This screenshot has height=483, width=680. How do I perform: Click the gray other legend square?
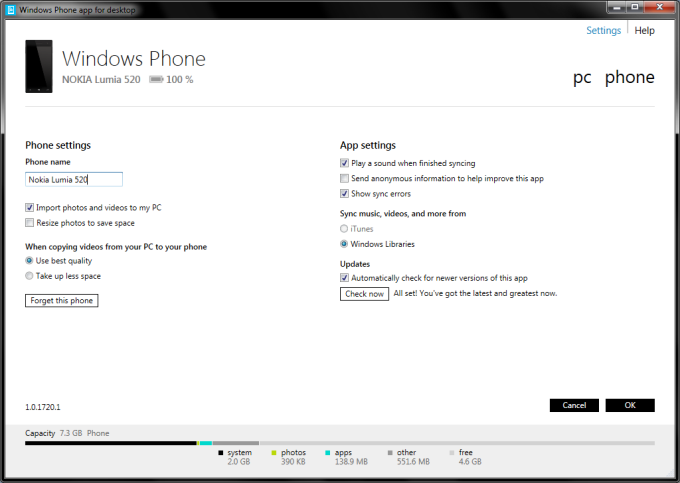tap(390, 453)
